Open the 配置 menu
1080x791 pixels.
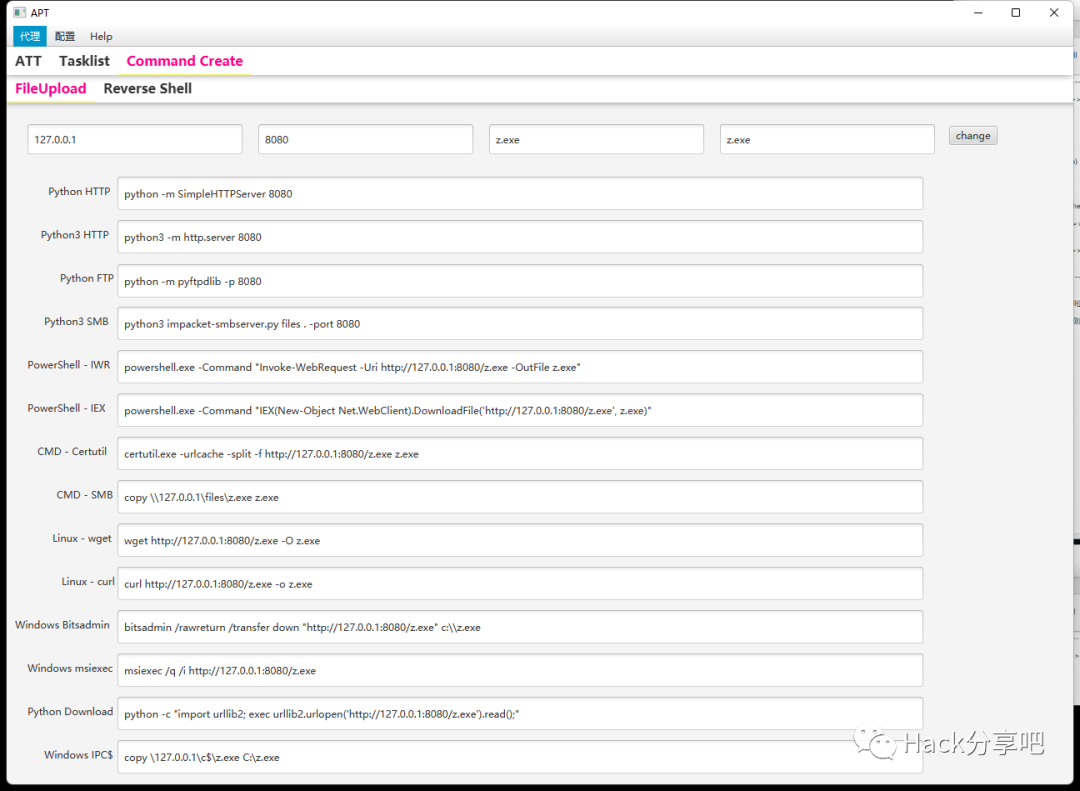(65, 37)
